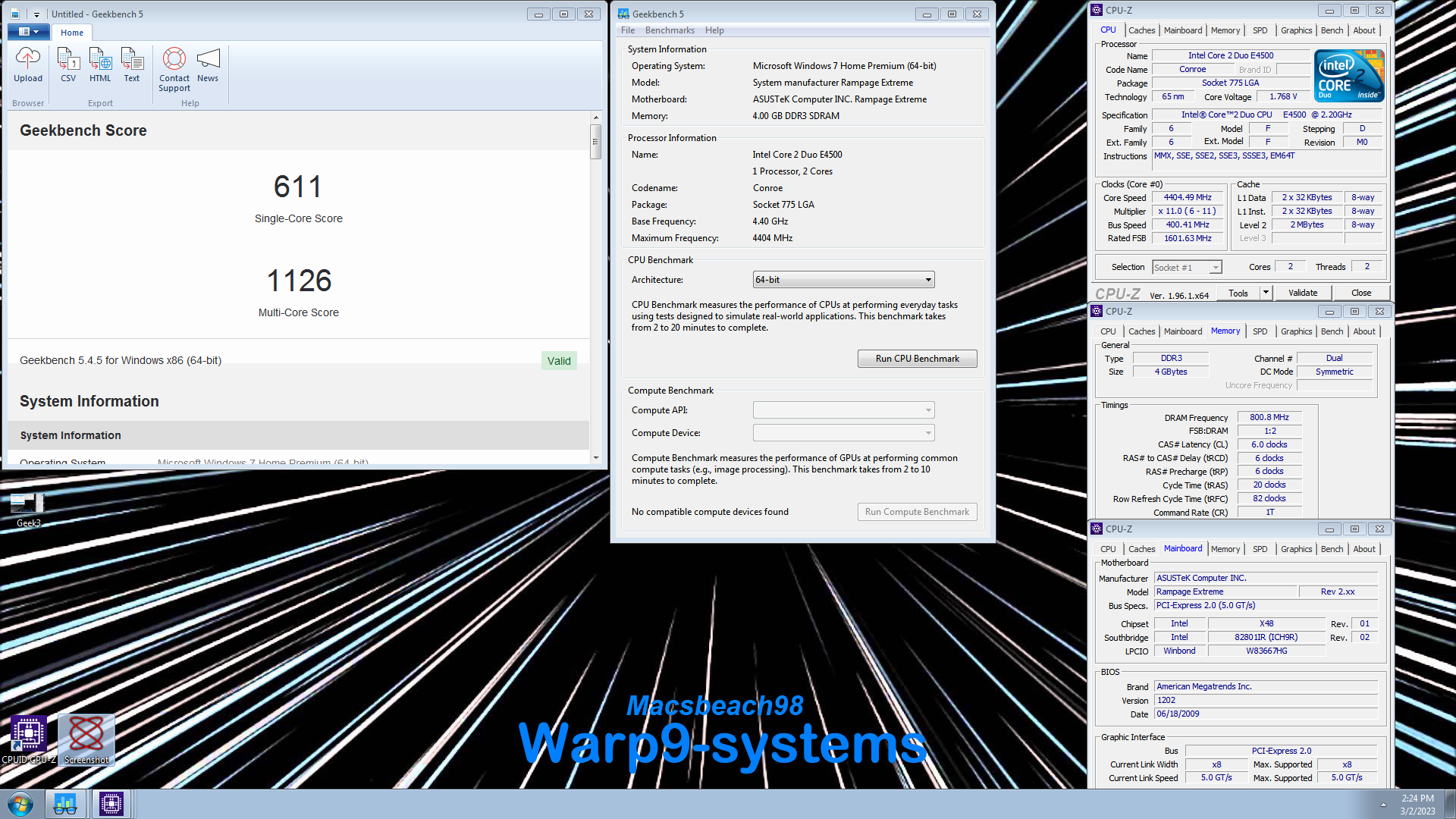Open the CPUID CPU-Z desktop icon
The width and height of the screenshot is (1456, 819).
click(29, 740)
